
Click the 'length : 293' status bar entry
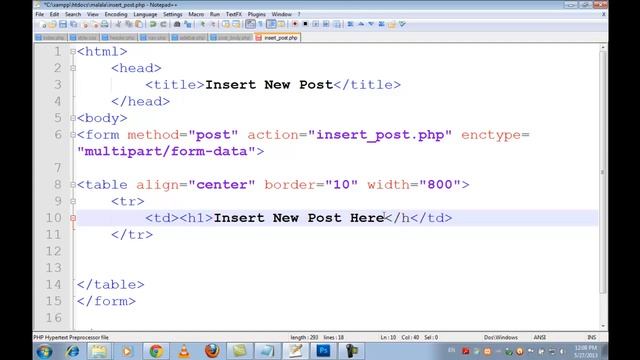304,338
